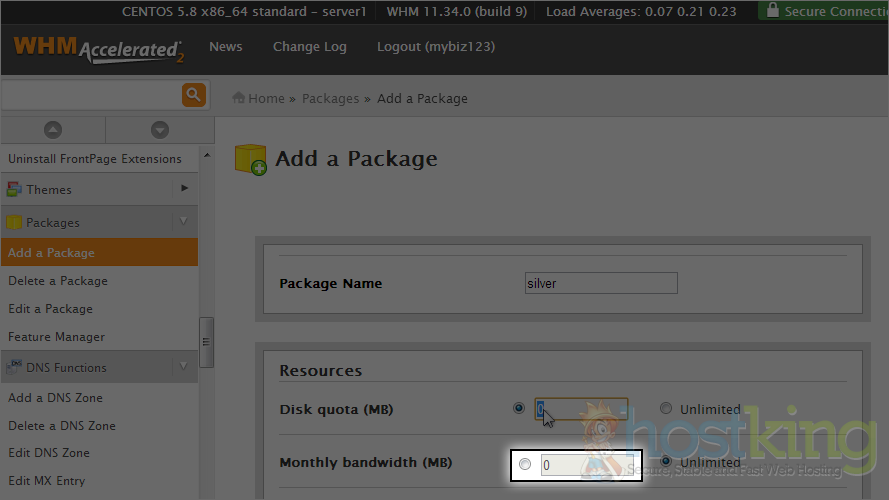The image size is (889, 500).
Task: Click the sidebar scroll-down arrow icon
Action: [x=159, y=130]
